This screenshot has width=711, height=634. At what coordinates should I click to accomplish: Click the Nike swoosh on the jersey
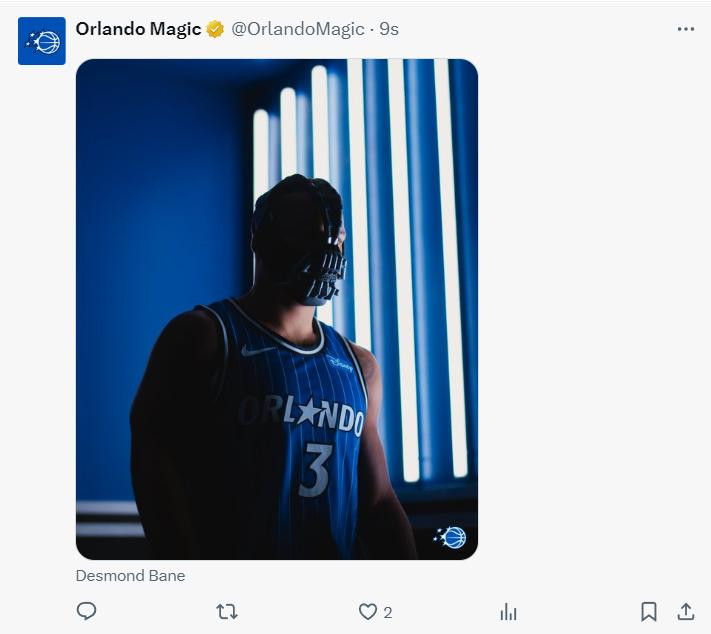coord(257,350)
